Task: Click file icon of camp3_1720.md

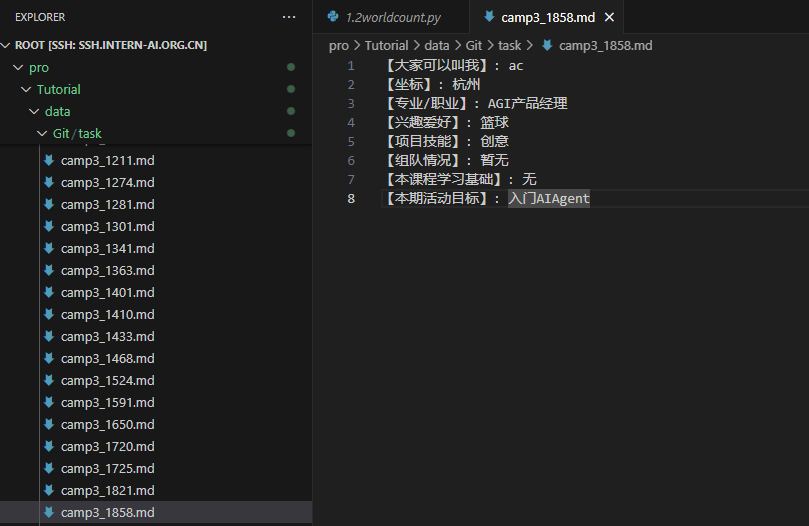Action: pyautogui.click(x=49, y=447)
